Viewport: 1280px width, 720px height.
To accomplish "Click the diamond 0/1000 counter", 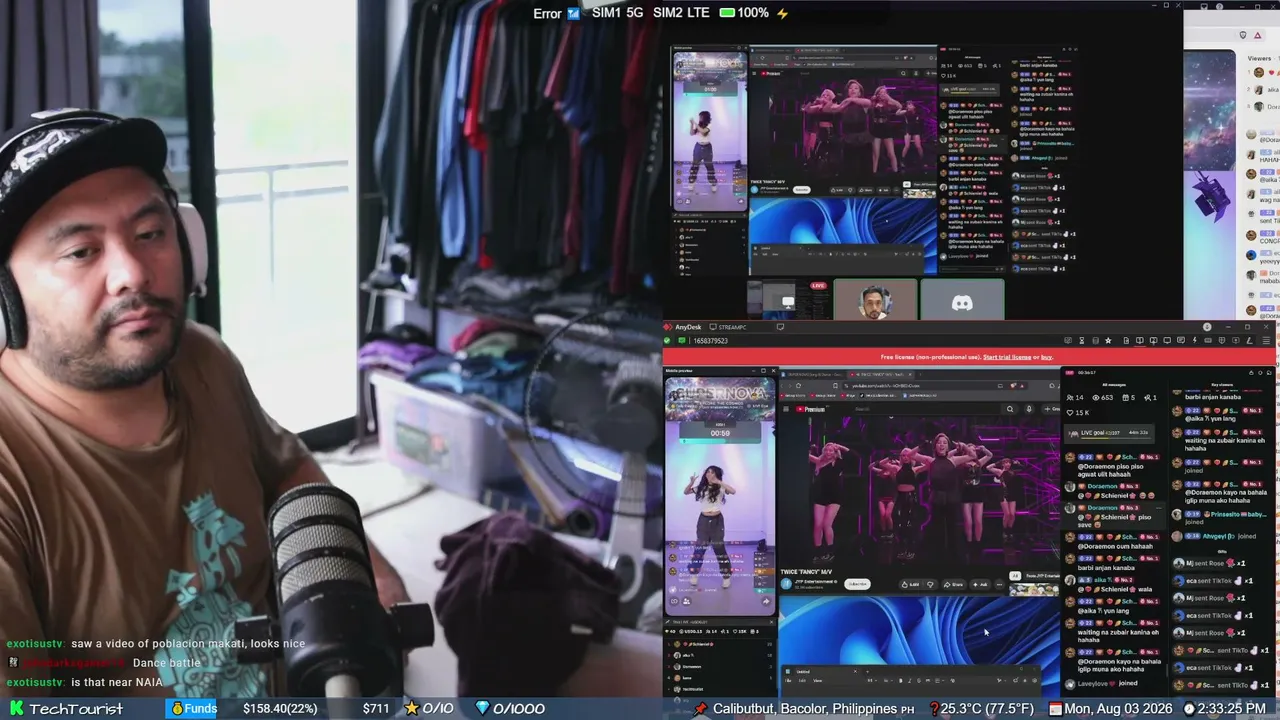I will click(x=510, y=708).
